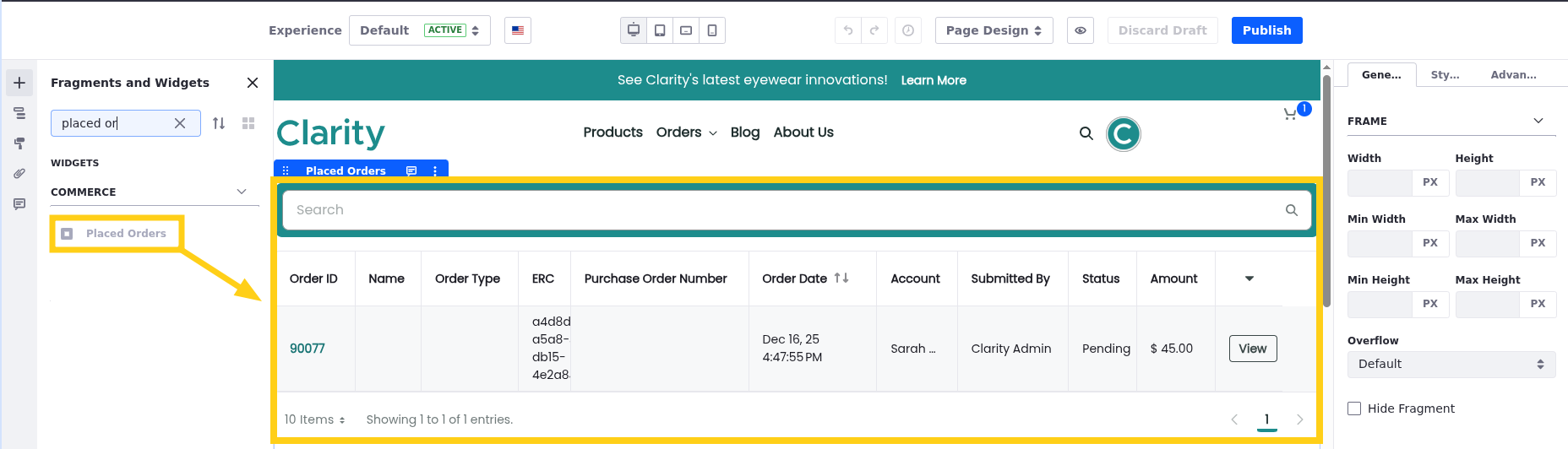Click the Learn More link
This screenshot has width=1568, height=449.
click(934, 80)
